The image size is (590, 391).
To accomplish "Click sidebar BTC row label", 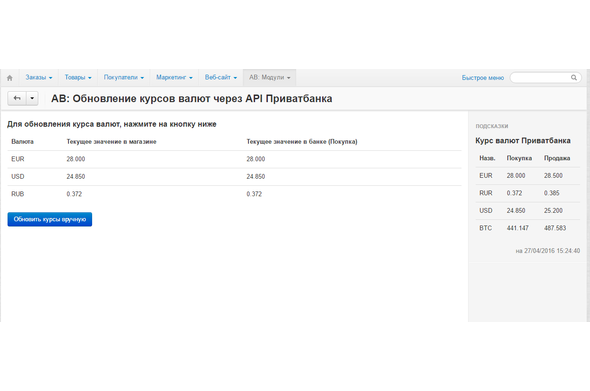I will (485, 228).
